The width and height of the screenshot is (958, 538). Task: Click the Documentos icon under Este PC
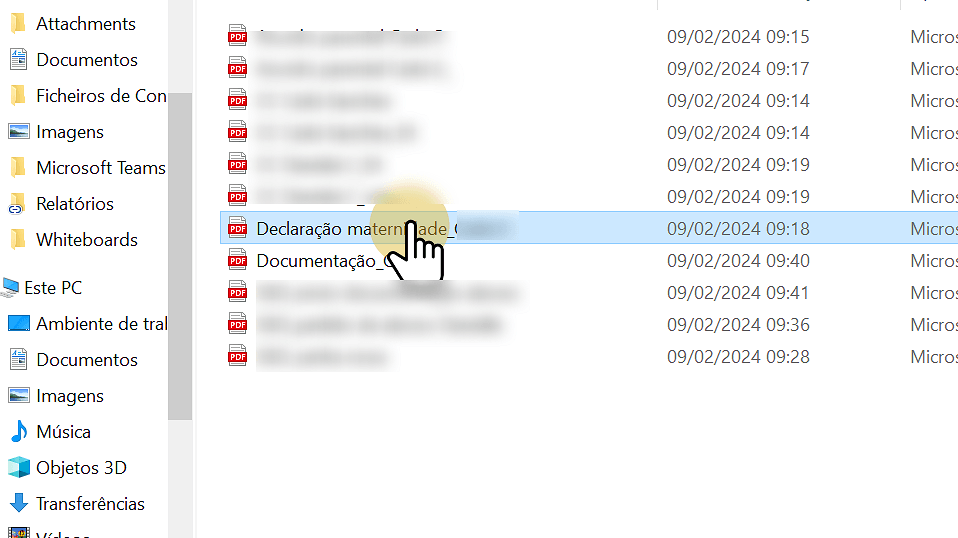tap(18, 360)
